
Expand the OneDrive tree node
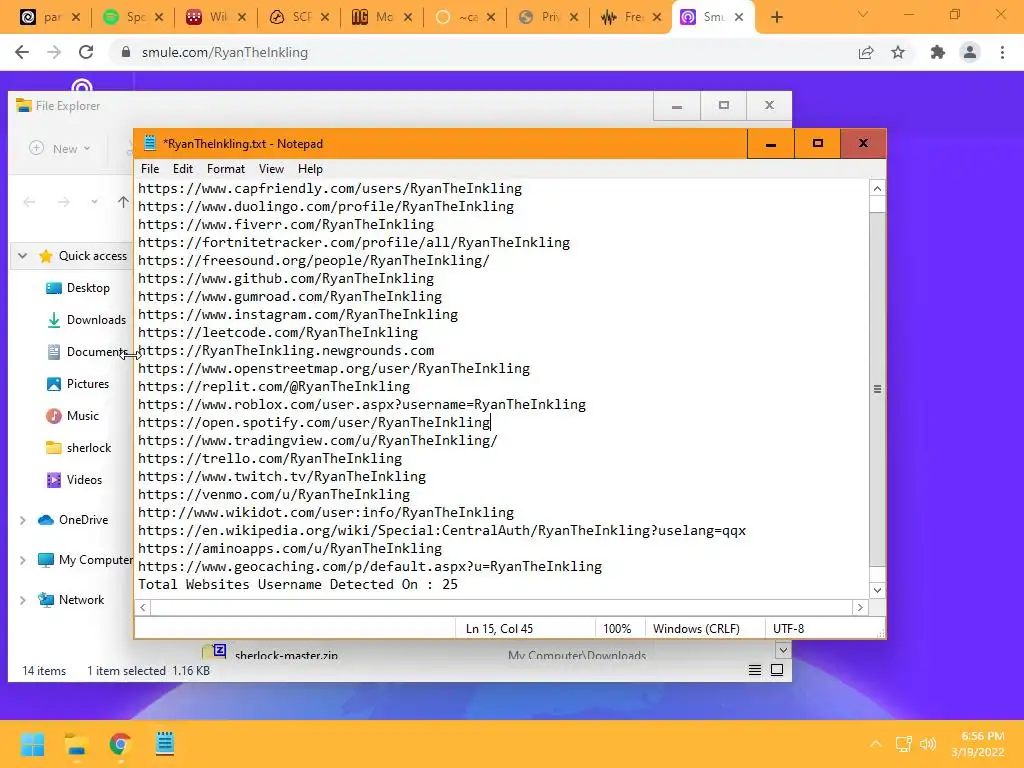(x=23, y=520)
